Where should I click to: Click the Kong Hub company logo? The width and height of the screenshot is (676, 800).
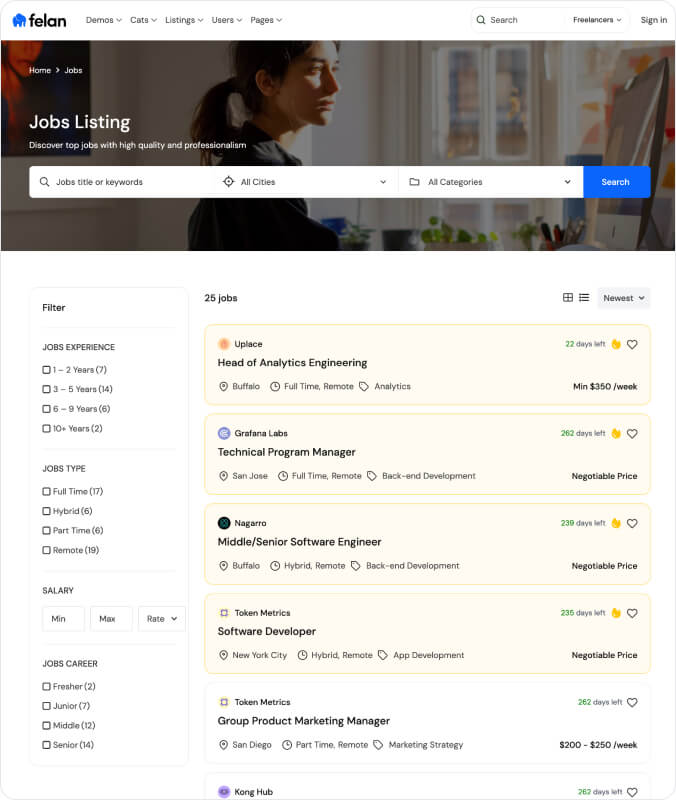pos(223,792)
